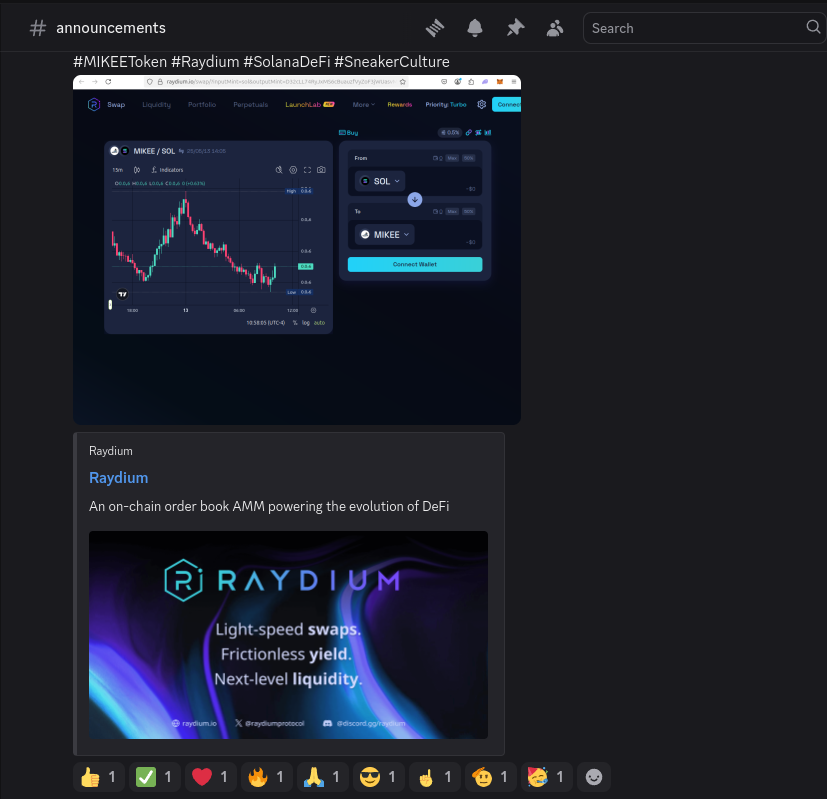Click the announcements channel name
Screen dimensions: 827x799
click(x=111, y=28)
